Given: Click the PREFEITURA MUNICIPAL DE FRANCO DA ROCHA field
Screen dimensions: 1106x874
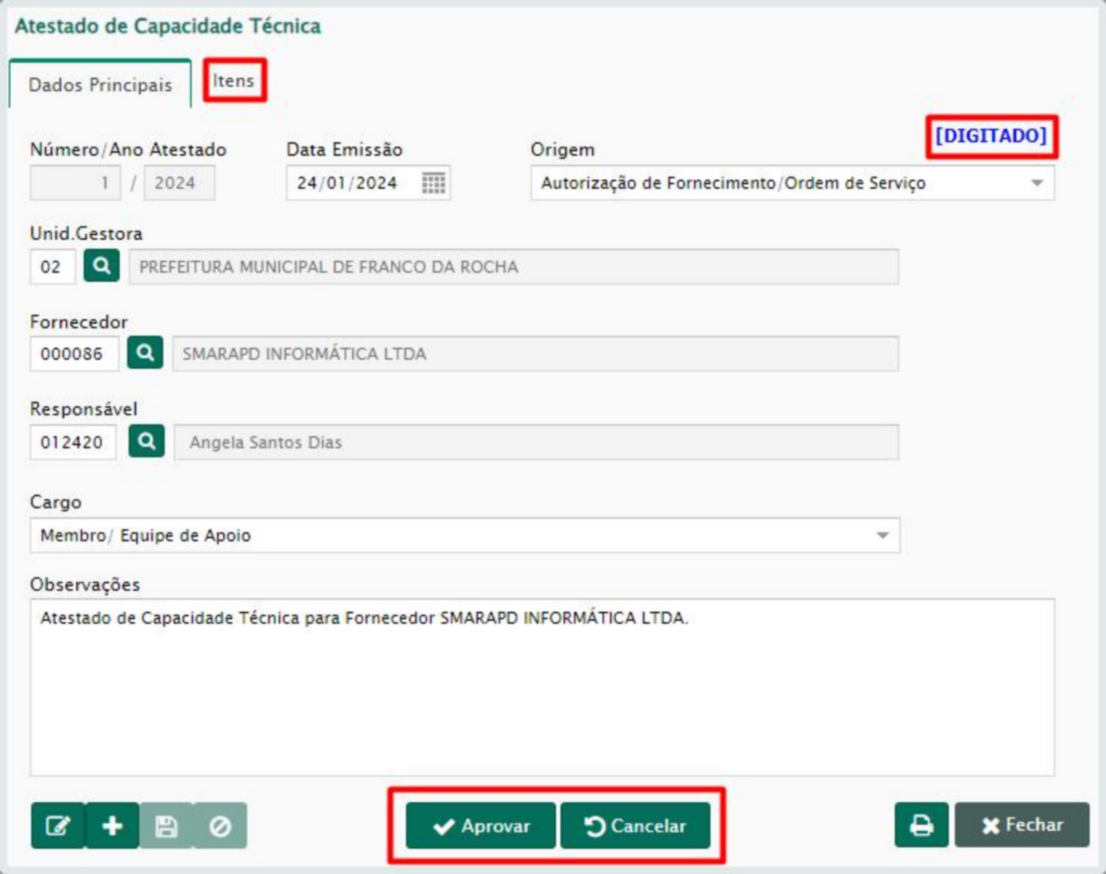Looking at the screenshot, I should [x=514, y=267].
